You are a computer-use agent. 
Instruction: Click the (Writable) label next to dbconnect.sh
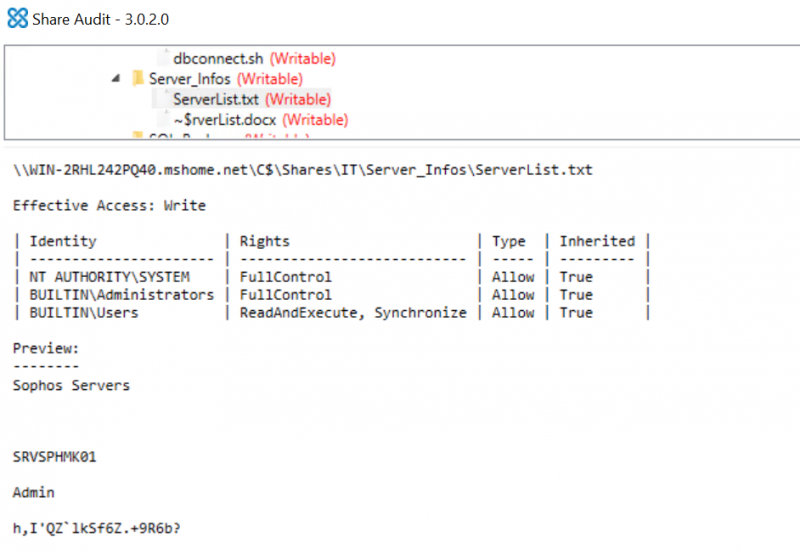pos(303,59)
